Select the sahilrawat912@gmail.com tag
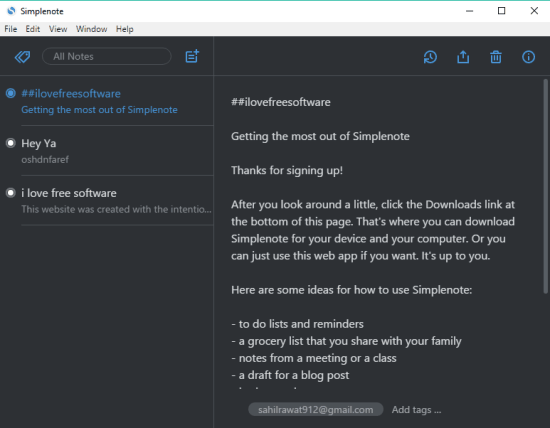The height and width of the screenshot is (428, 550). coord(316,409)
